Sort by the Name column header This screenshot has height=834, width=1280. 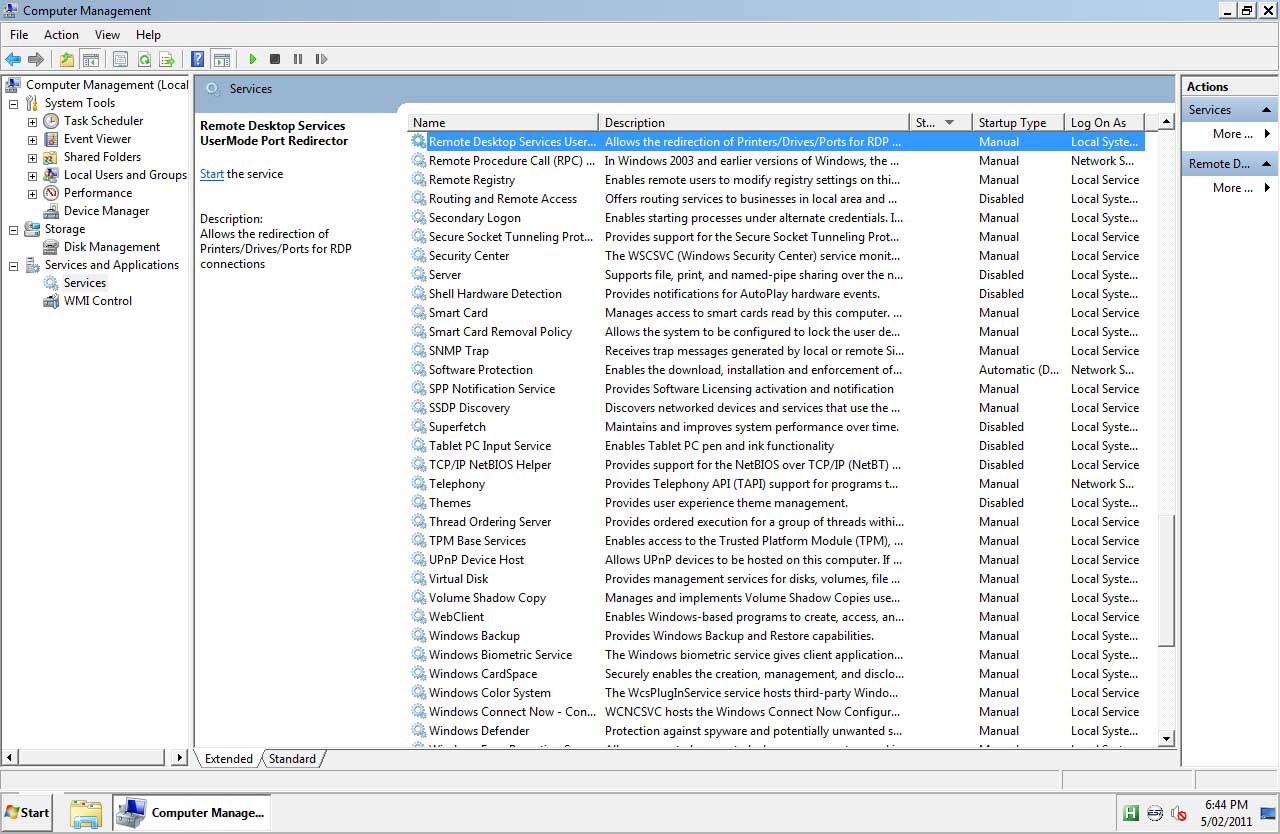click(503, 123)
